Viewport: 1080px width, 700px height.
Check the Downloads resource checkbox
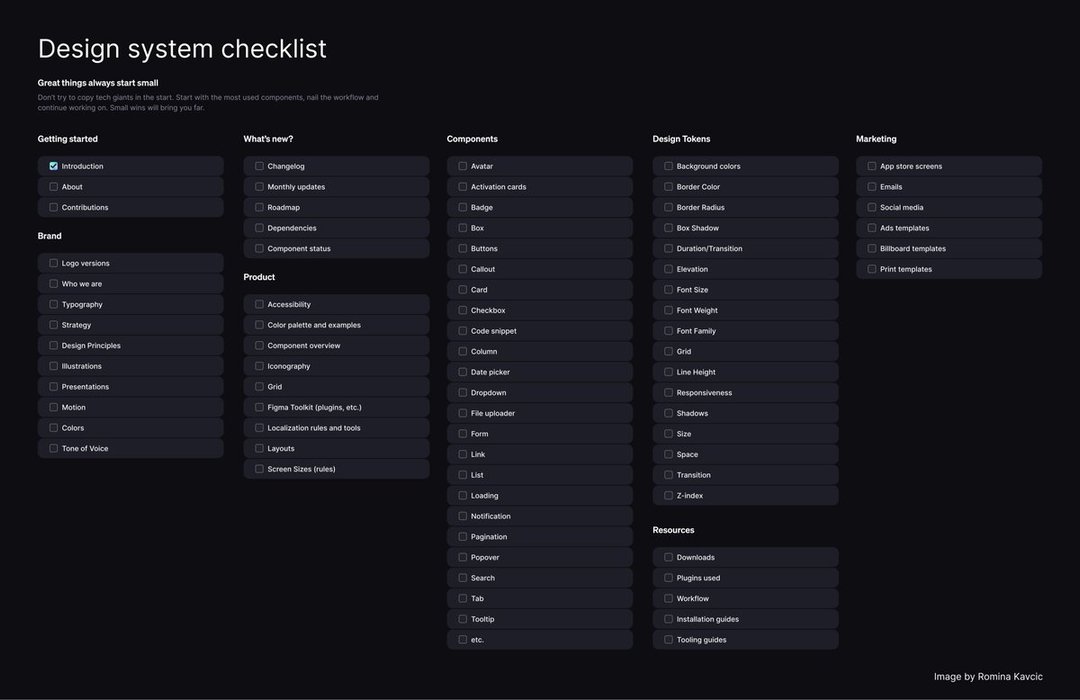click(669, 557)
